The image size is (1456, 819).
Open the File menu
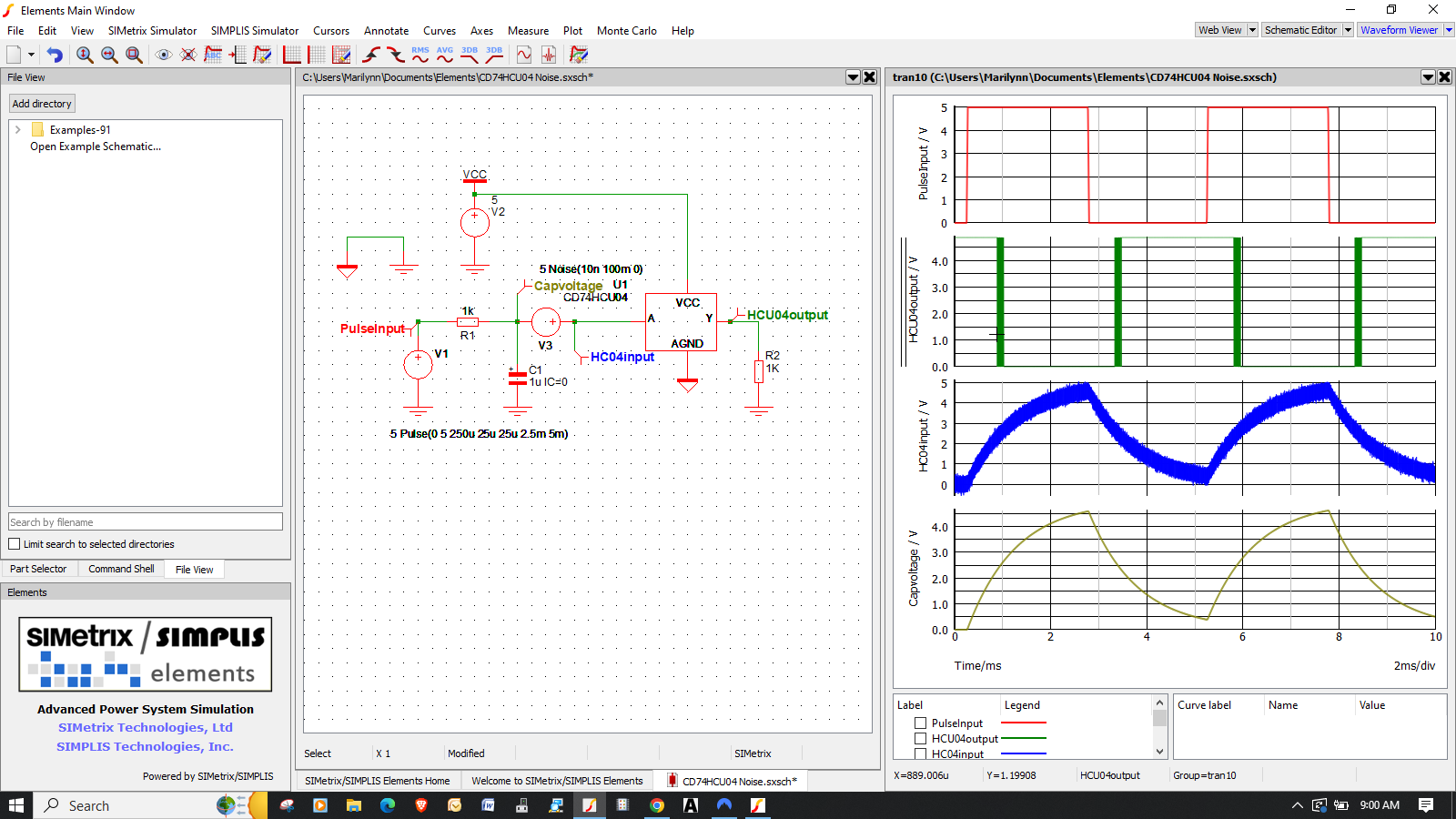15,31
